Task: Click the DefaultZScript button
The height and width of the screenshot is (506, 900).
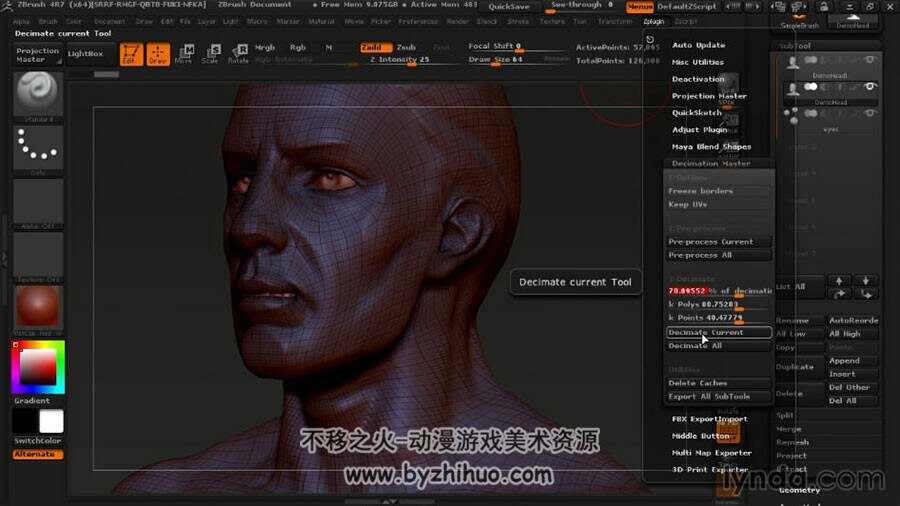Action: point(687,6)
